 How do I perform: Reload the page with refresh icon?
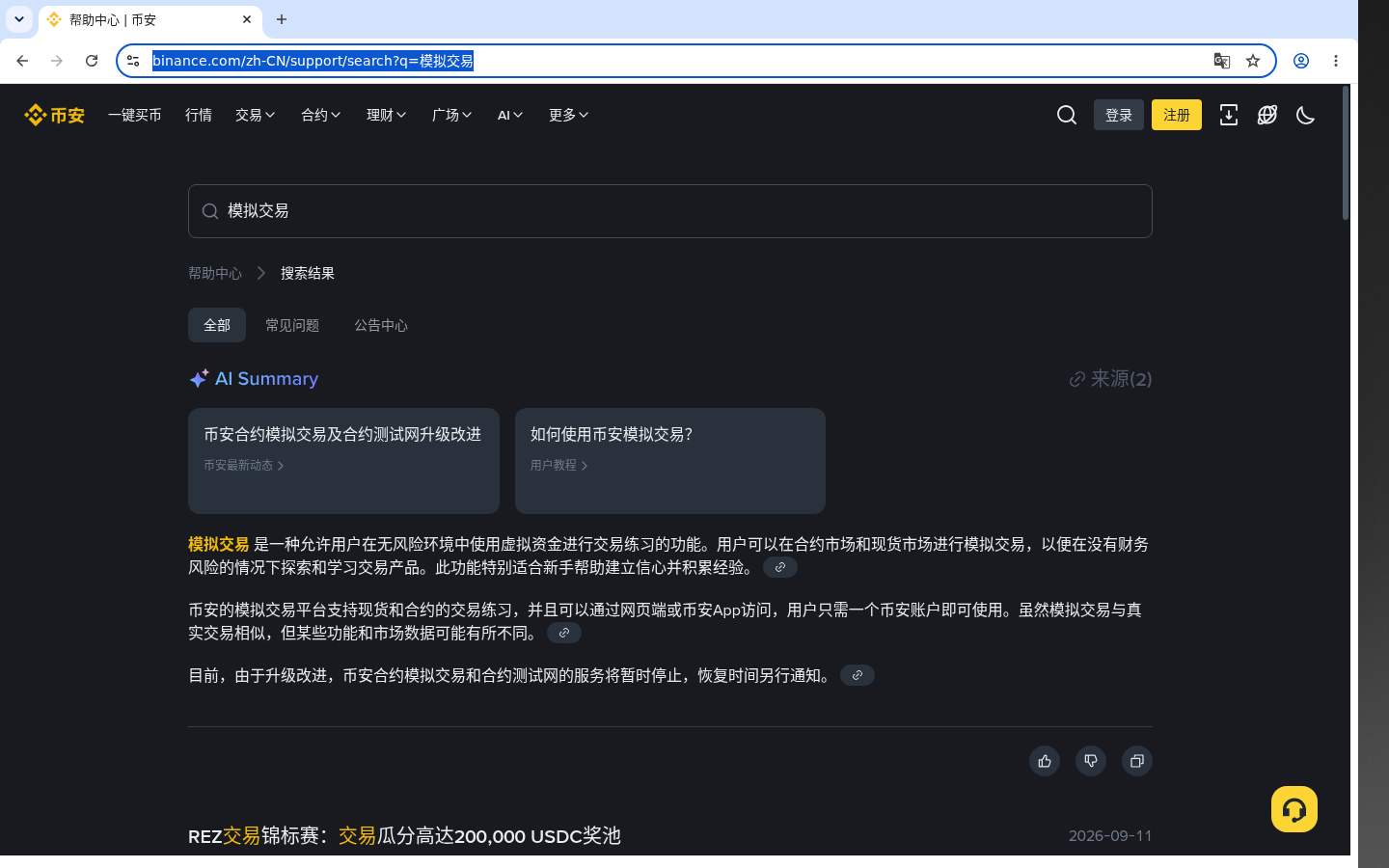(x=92, y=61)
